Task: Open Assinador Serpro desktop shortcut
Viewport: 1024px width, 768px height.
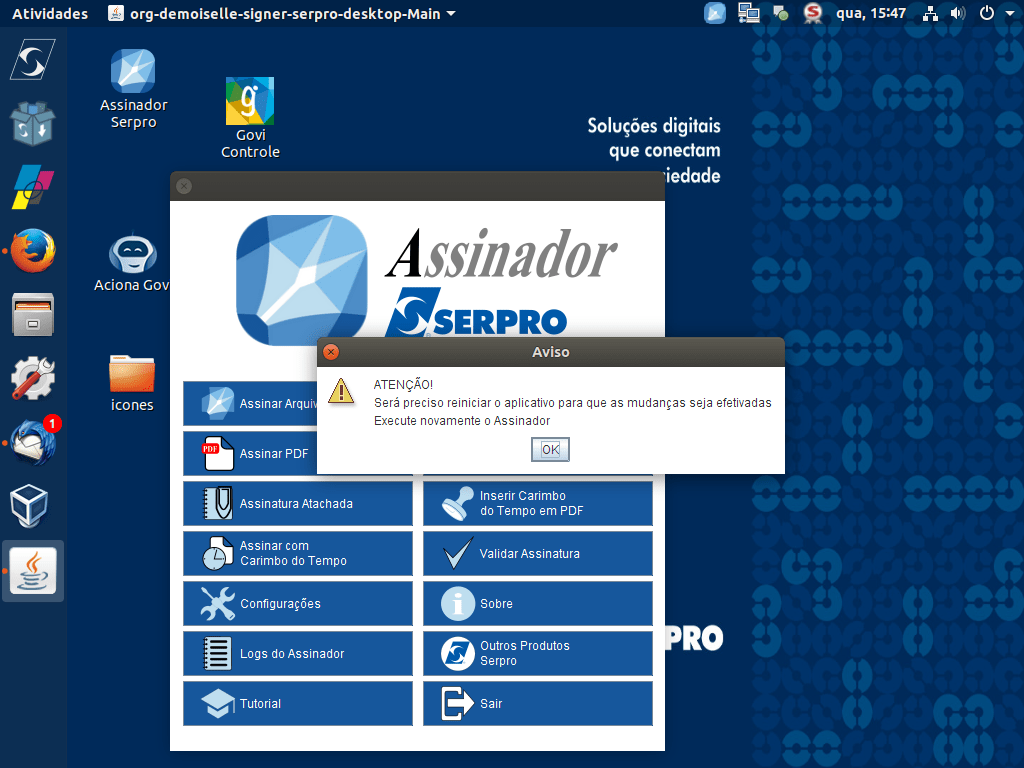Action: coord(133,89)
